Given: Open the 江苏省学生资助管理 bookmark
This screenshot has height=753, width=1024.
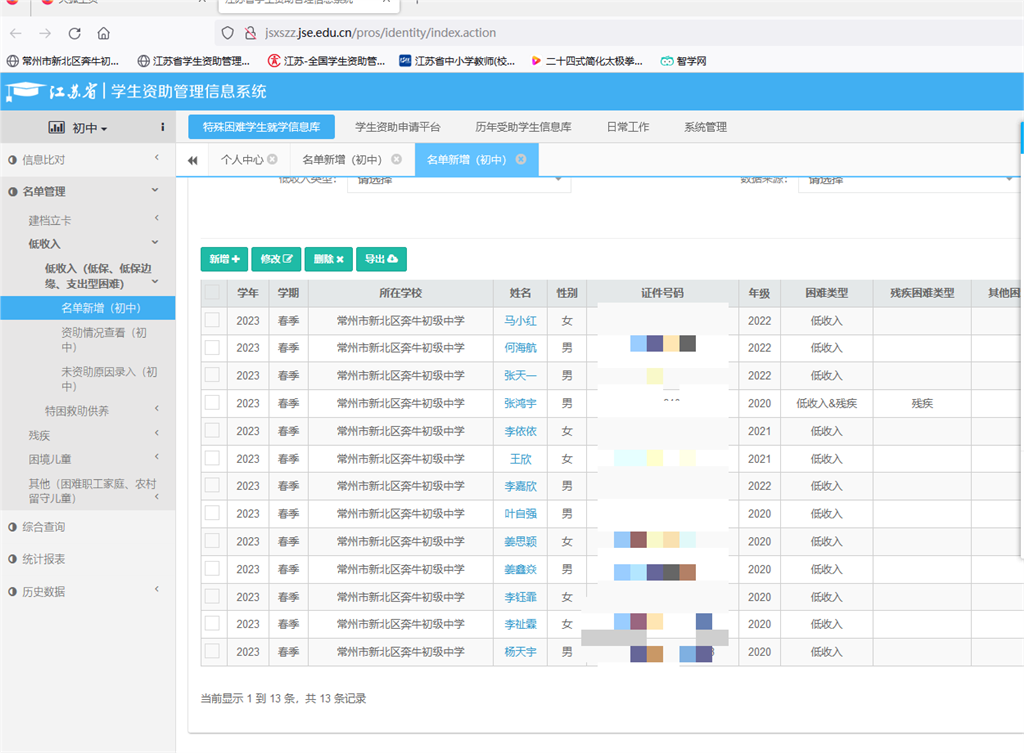Looking at the screenshot, I should (194, 61).
